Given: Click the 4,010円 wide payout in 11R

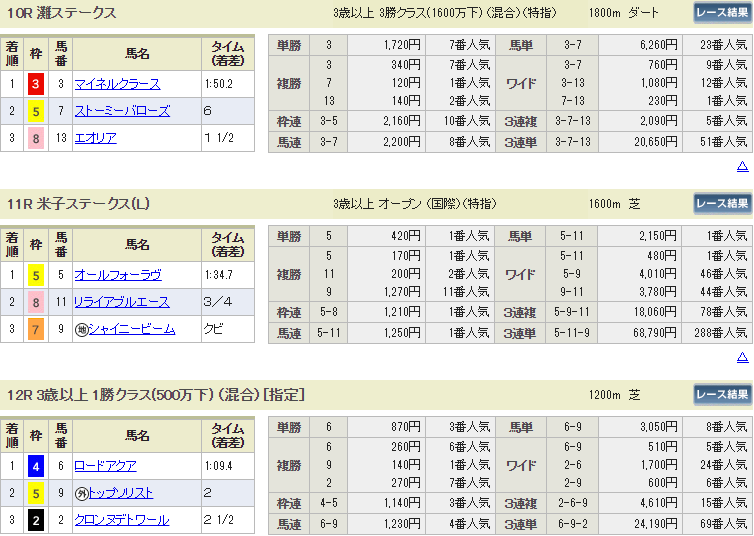Looking at the screenshot, I should click(x=658, y=274).
